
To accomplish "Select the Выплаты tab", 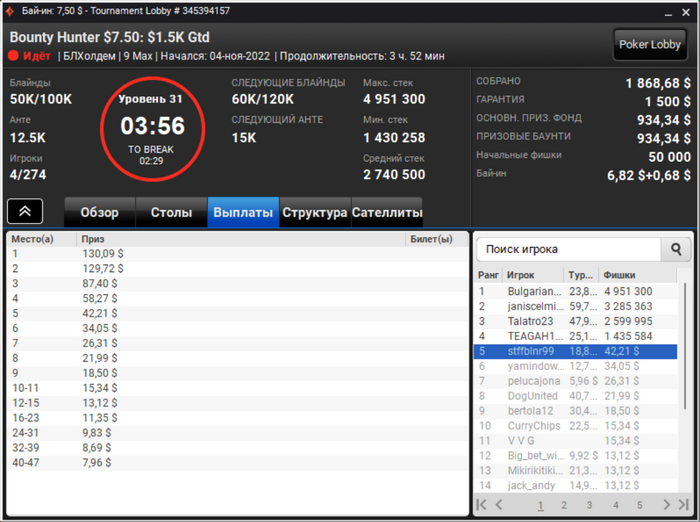I will point(243,212).
